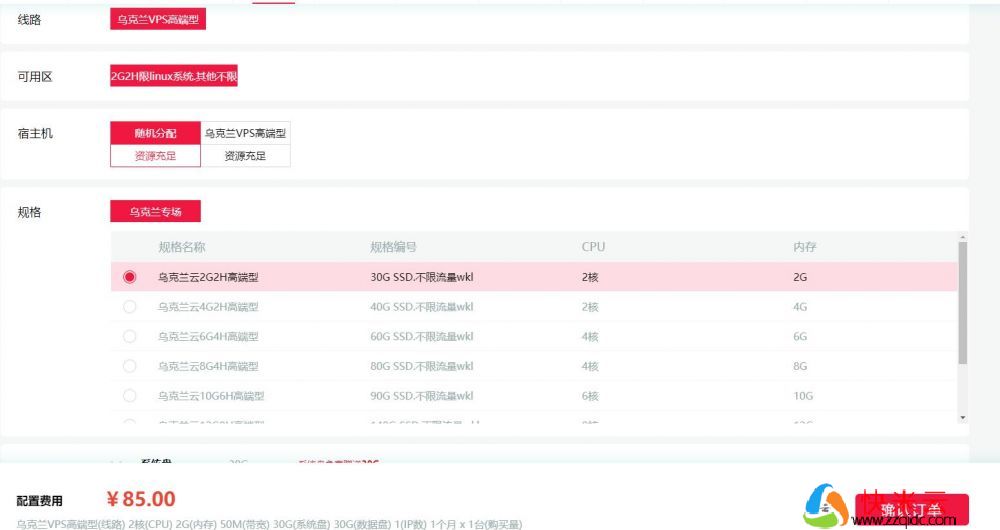This screenshot has height=530, width=1000.
Task: Open the 乌克兰专场 spec tab
Action: click(155, 211)
